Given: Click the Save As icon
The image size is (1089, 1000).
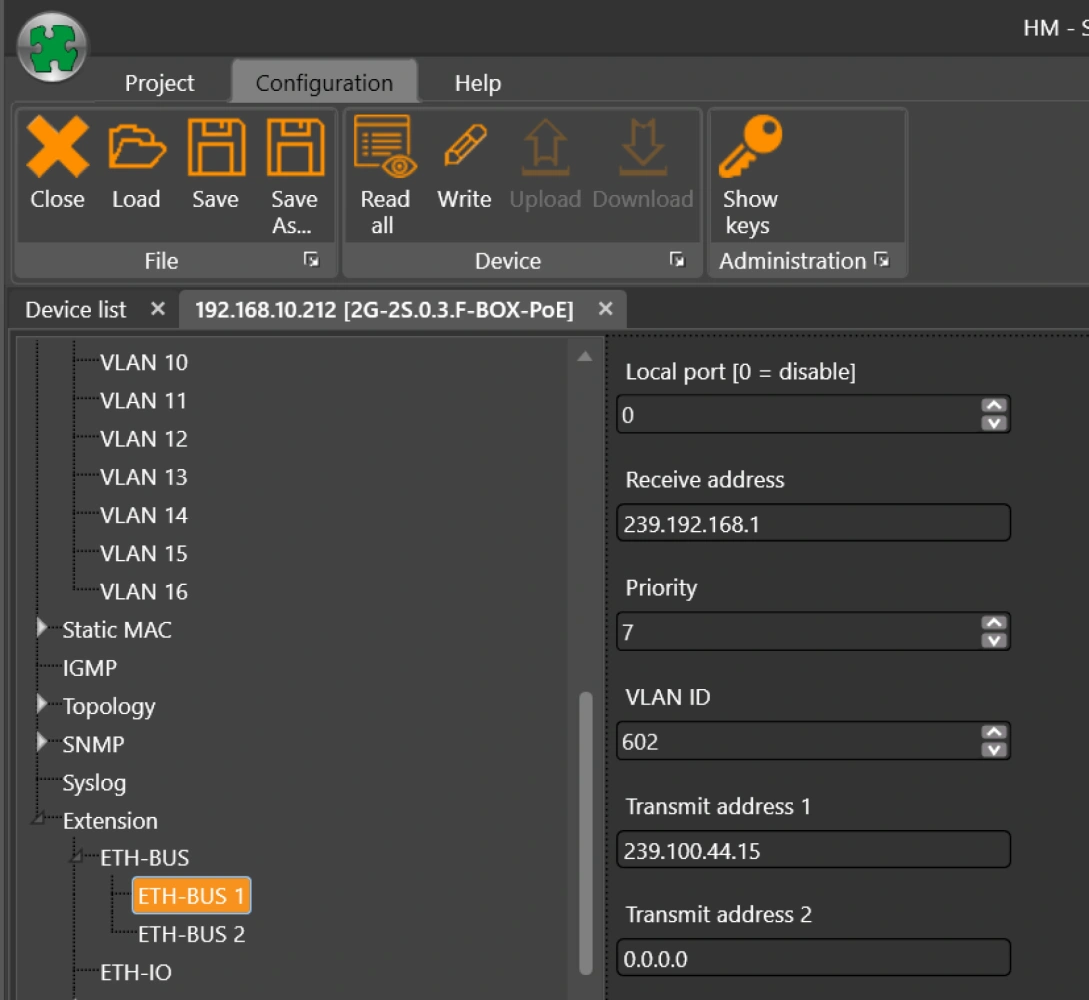Looking at the screenshot, I should point(294,147).
